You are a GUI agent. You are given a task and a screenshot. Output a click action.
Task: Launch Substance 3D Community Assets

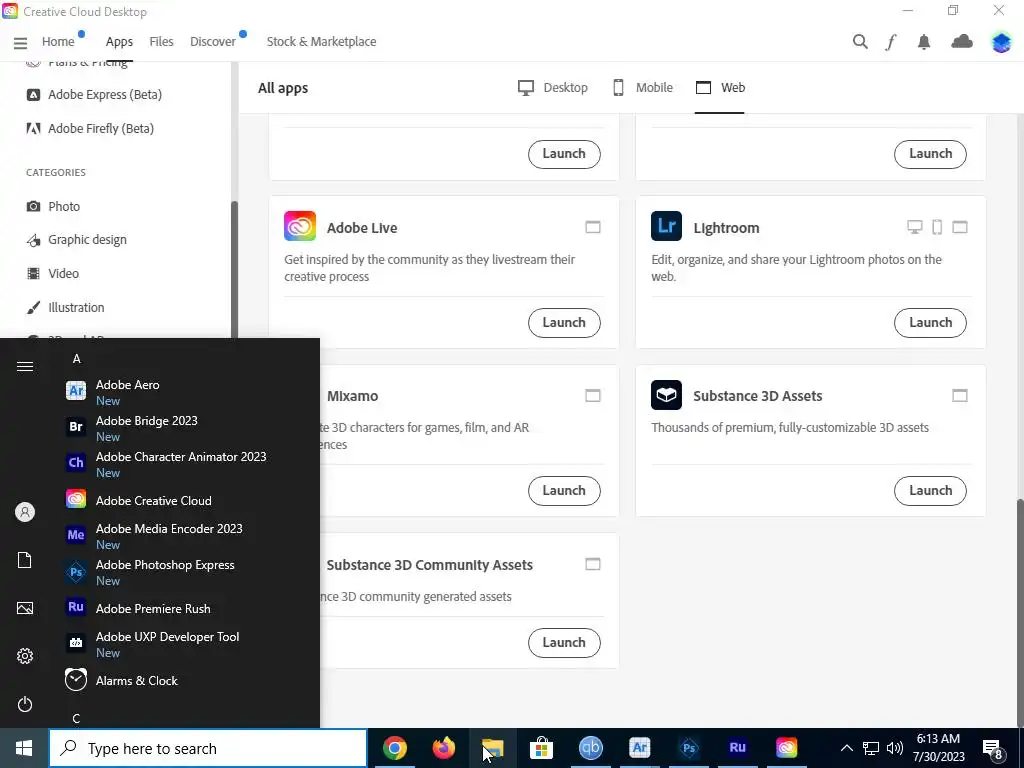564,643
